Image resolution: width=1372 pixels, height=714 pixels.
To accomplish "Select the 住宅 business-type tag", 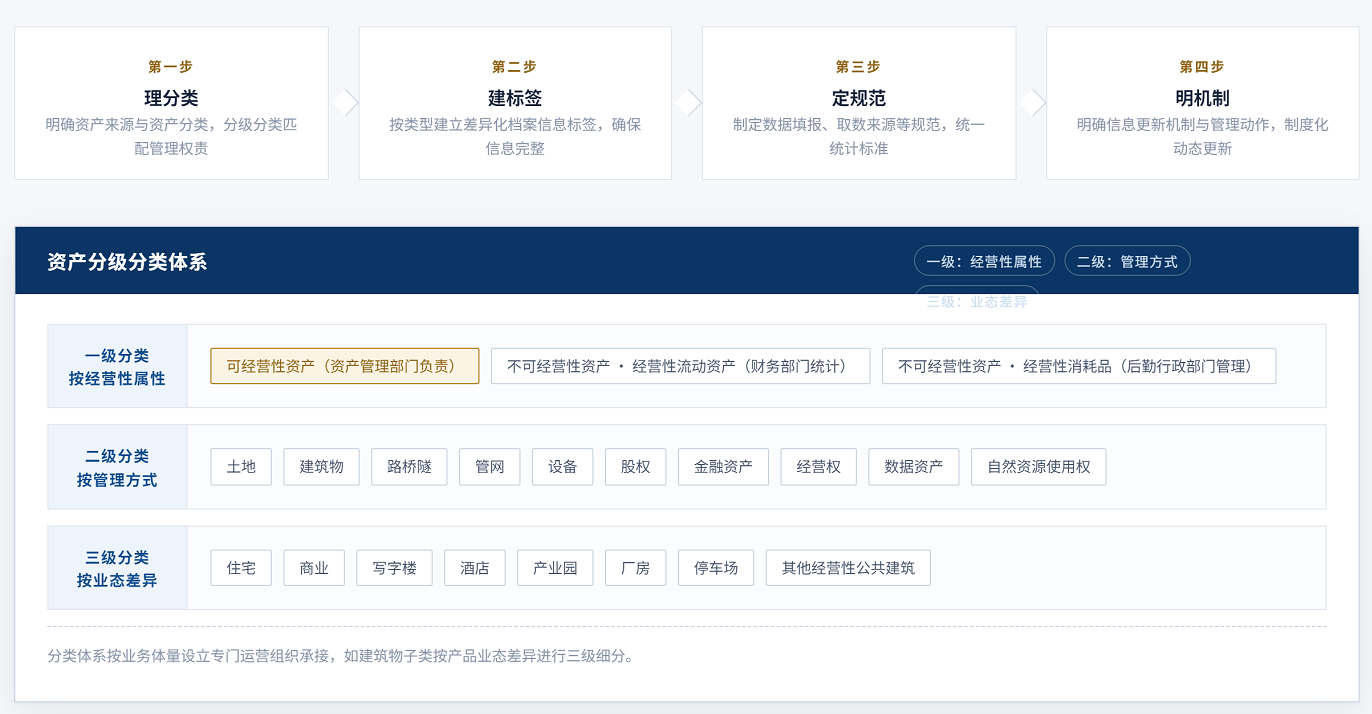I will (241, 568).
